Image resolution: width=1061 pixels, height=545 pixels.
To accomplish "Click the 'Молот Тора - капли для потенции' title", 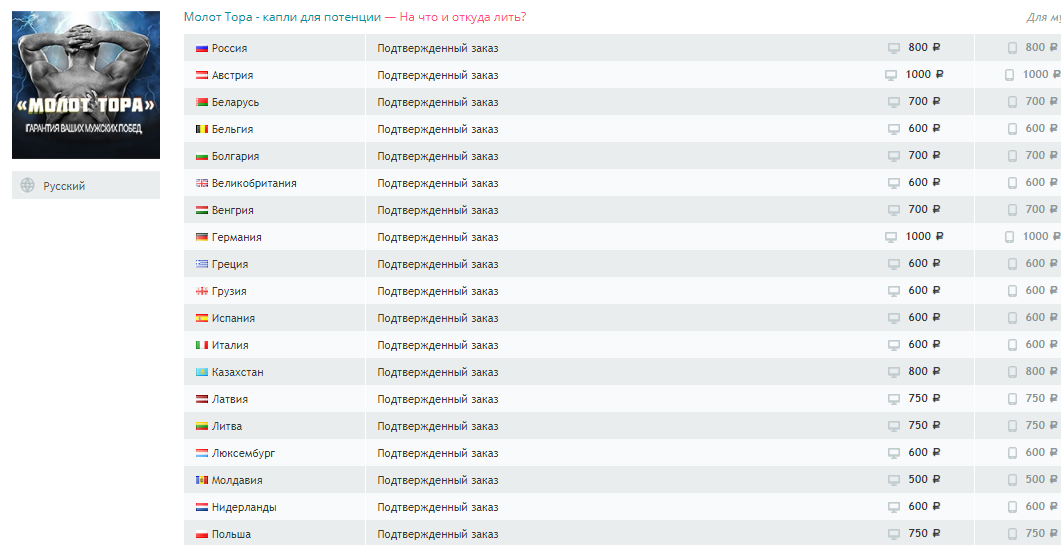I will [x=282, y=17].
